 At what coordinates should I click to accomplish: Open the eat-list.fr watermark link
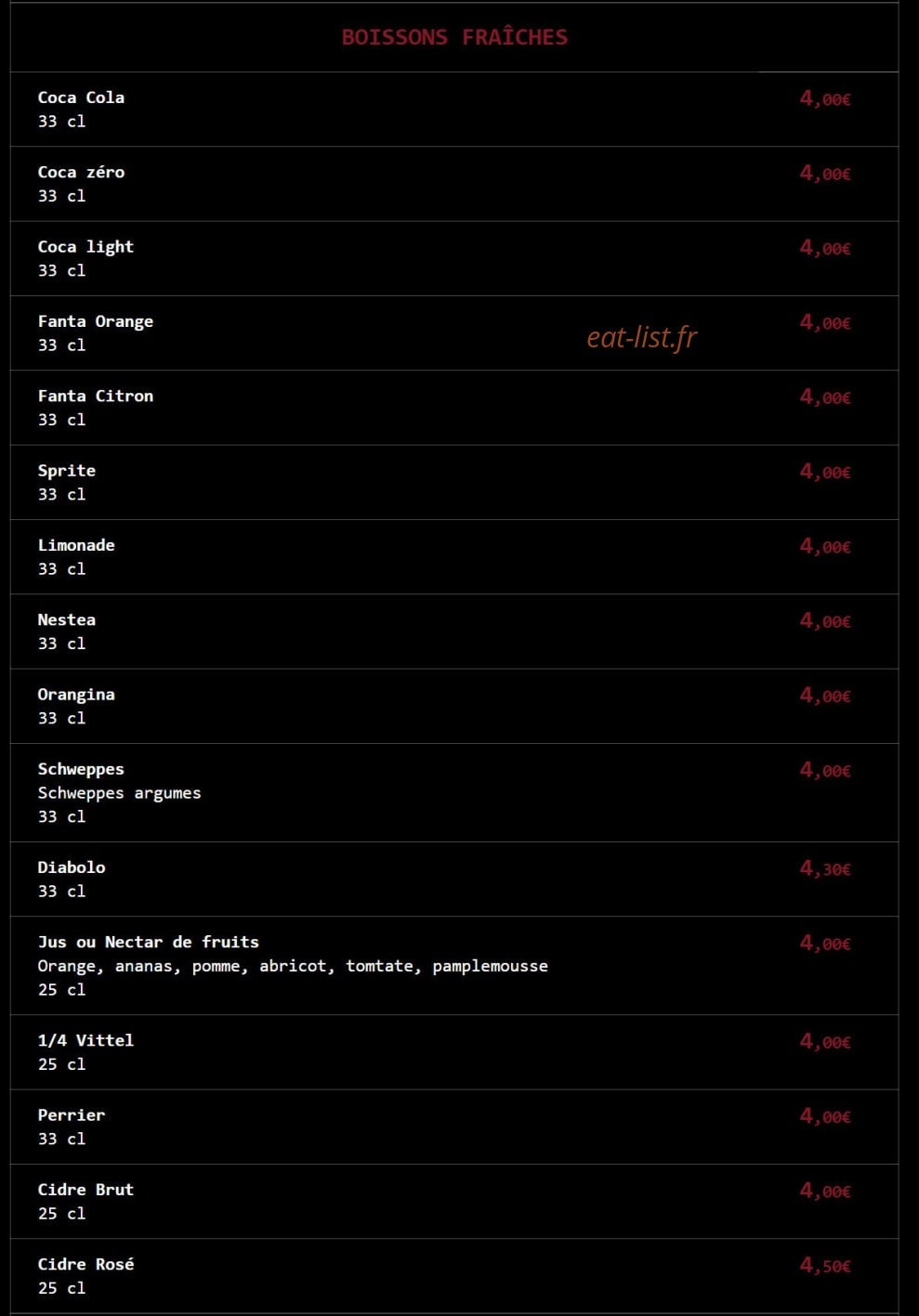pyautogui.click(x=641, y=338)
